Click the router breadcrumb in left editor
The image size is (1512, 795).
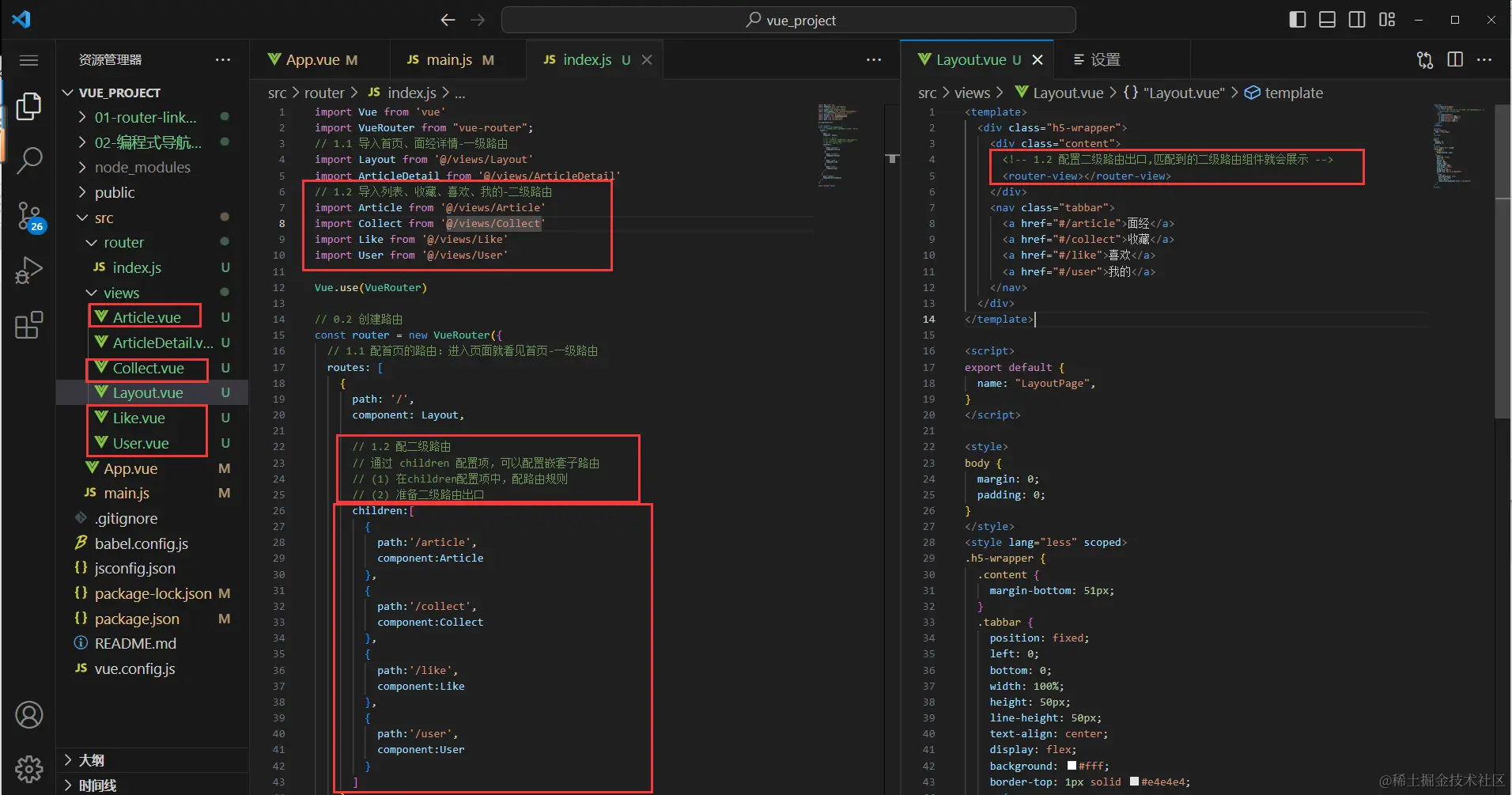[x=324, y=93]
